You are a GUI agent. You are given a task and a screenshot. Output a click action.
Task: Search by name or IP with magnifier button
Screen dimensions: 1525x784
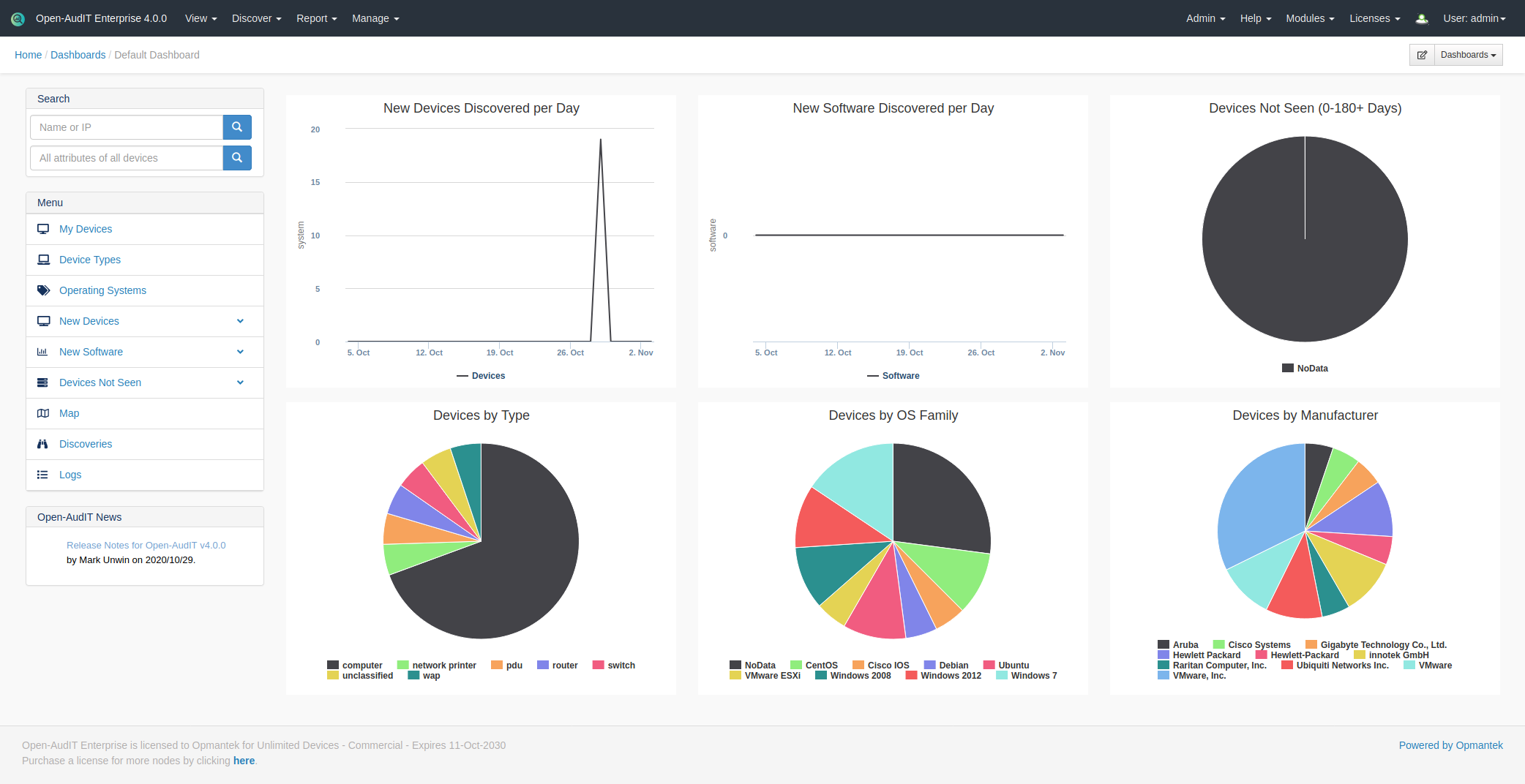coord(236,127)
